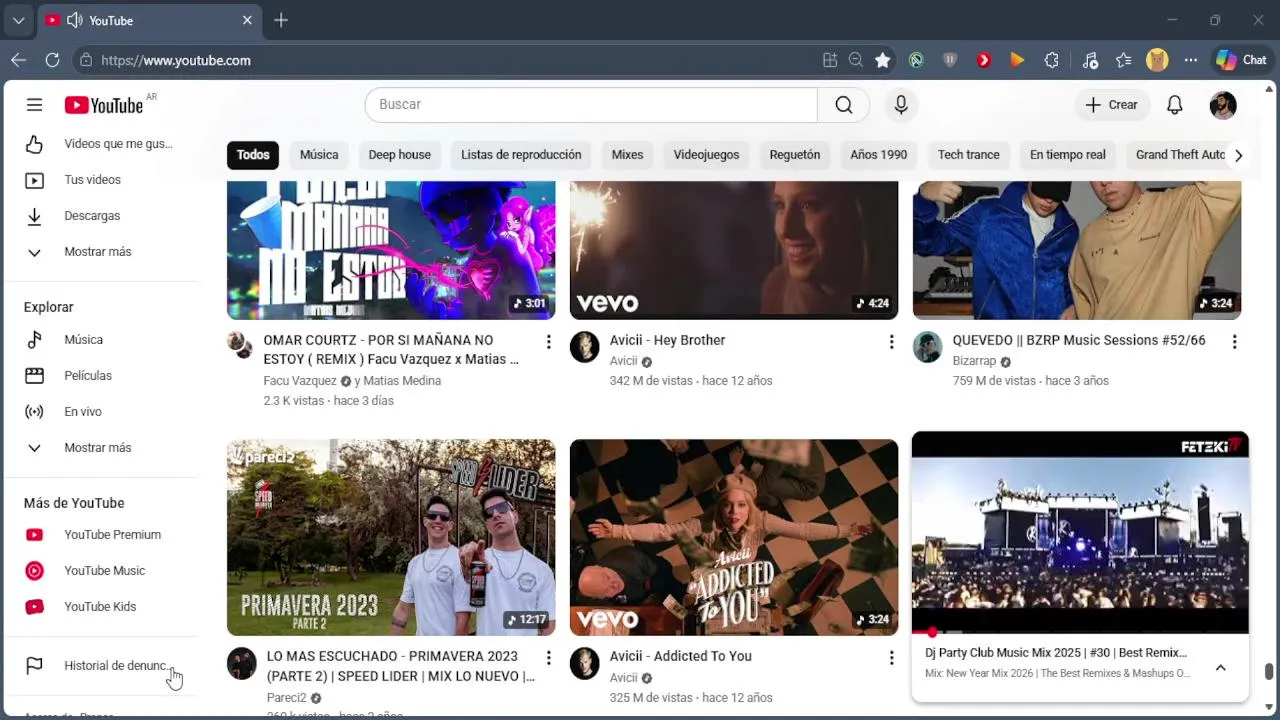
Task: Open QUEVEDO BZRP Music Sessions title
Action: [x=1079, y=340]
